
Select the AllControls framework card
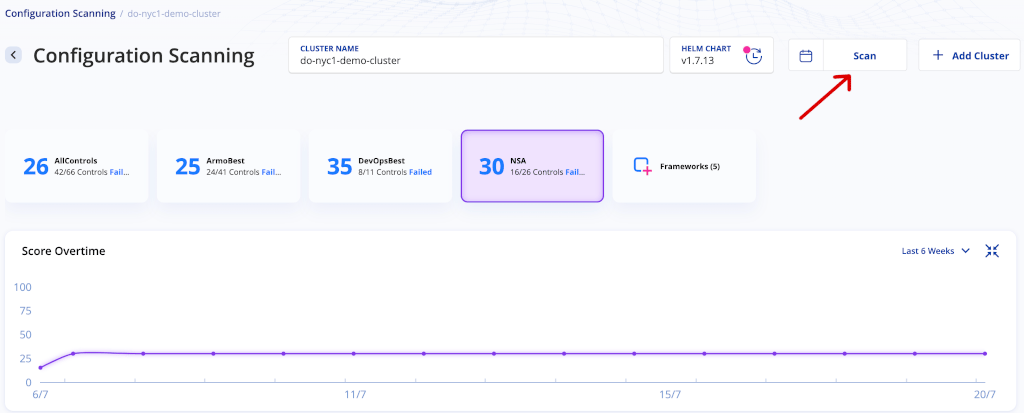point(77,166)
